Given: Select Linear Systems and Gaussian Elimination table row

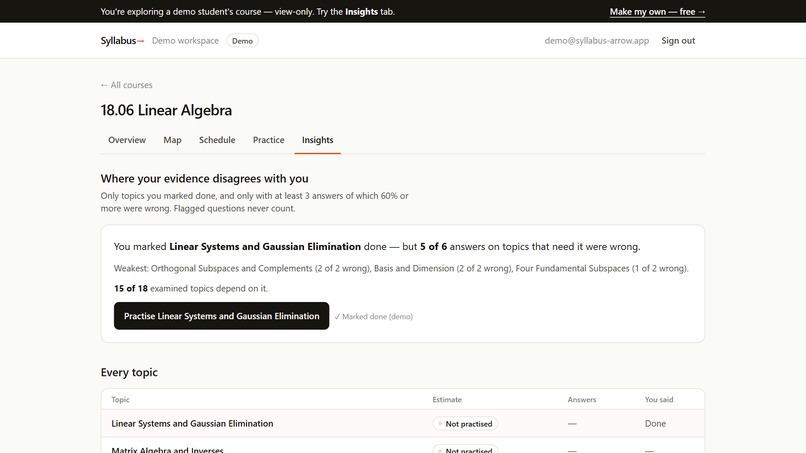Looking at the screenshot, I should coord(403,424).
